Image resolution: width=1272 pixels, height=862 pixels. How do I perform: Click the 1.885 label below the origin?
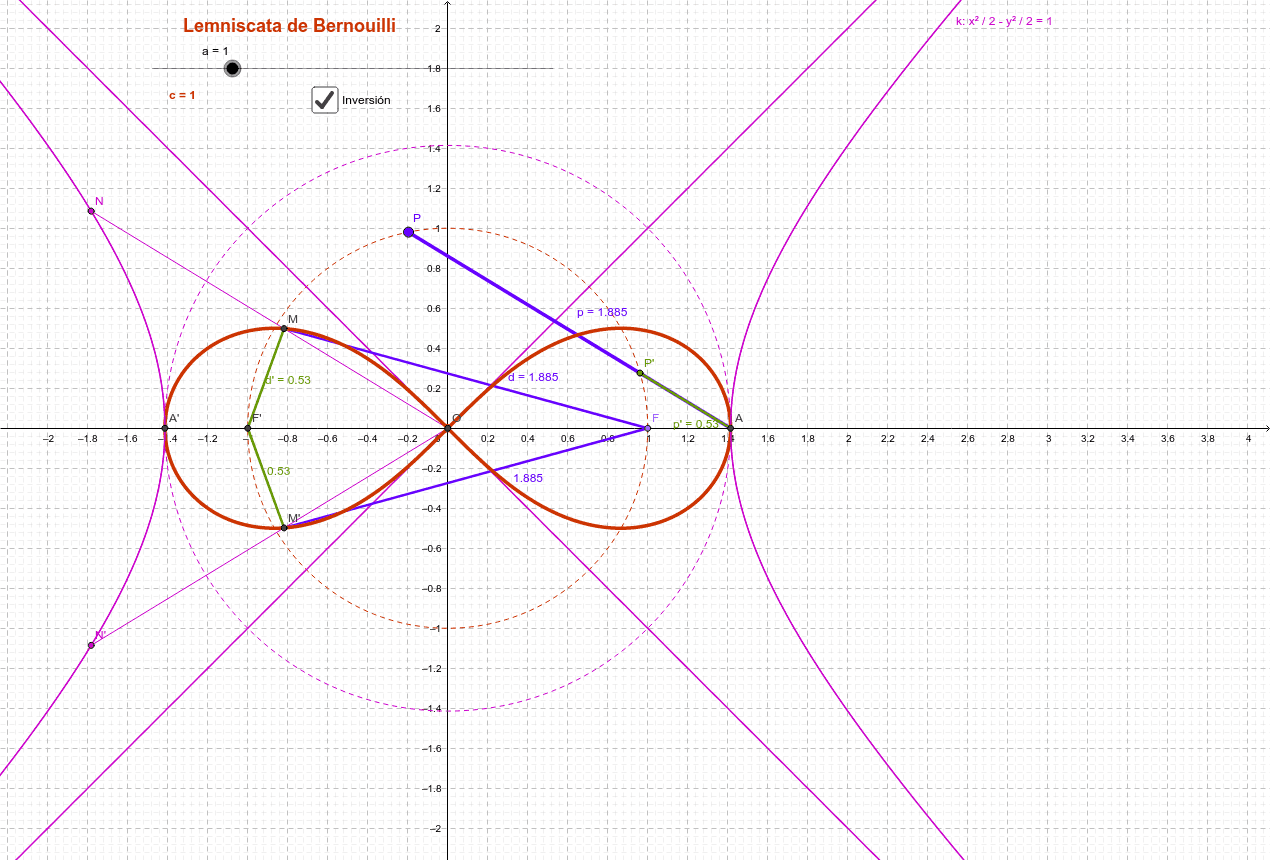click(x=528, y=478)
